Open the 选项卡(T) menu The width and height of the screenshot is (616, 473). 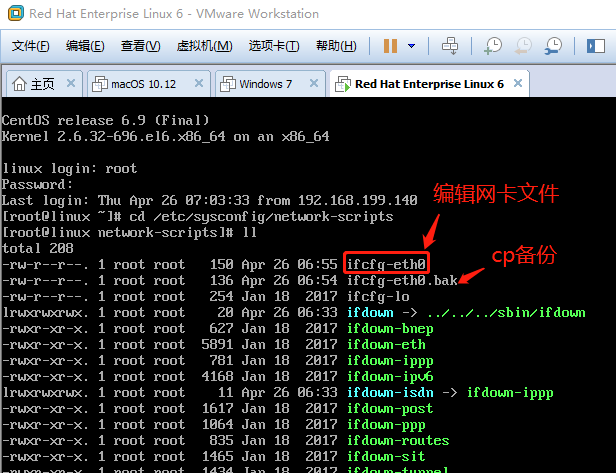(x=274, y=46)
